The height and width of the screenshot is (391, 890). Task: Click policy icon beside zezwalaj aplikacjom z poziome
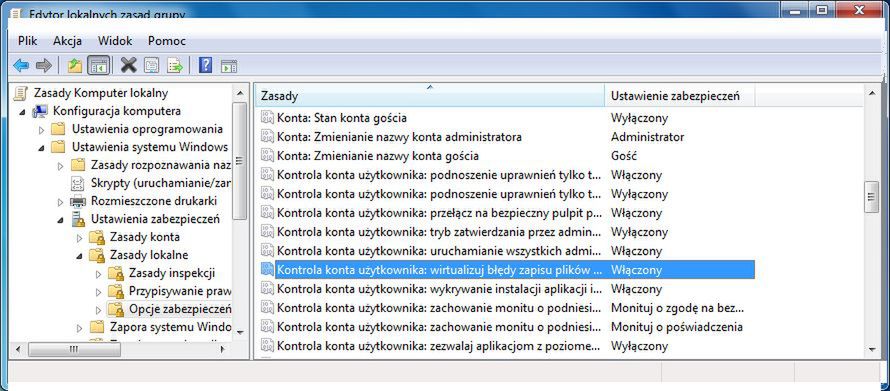267,346
